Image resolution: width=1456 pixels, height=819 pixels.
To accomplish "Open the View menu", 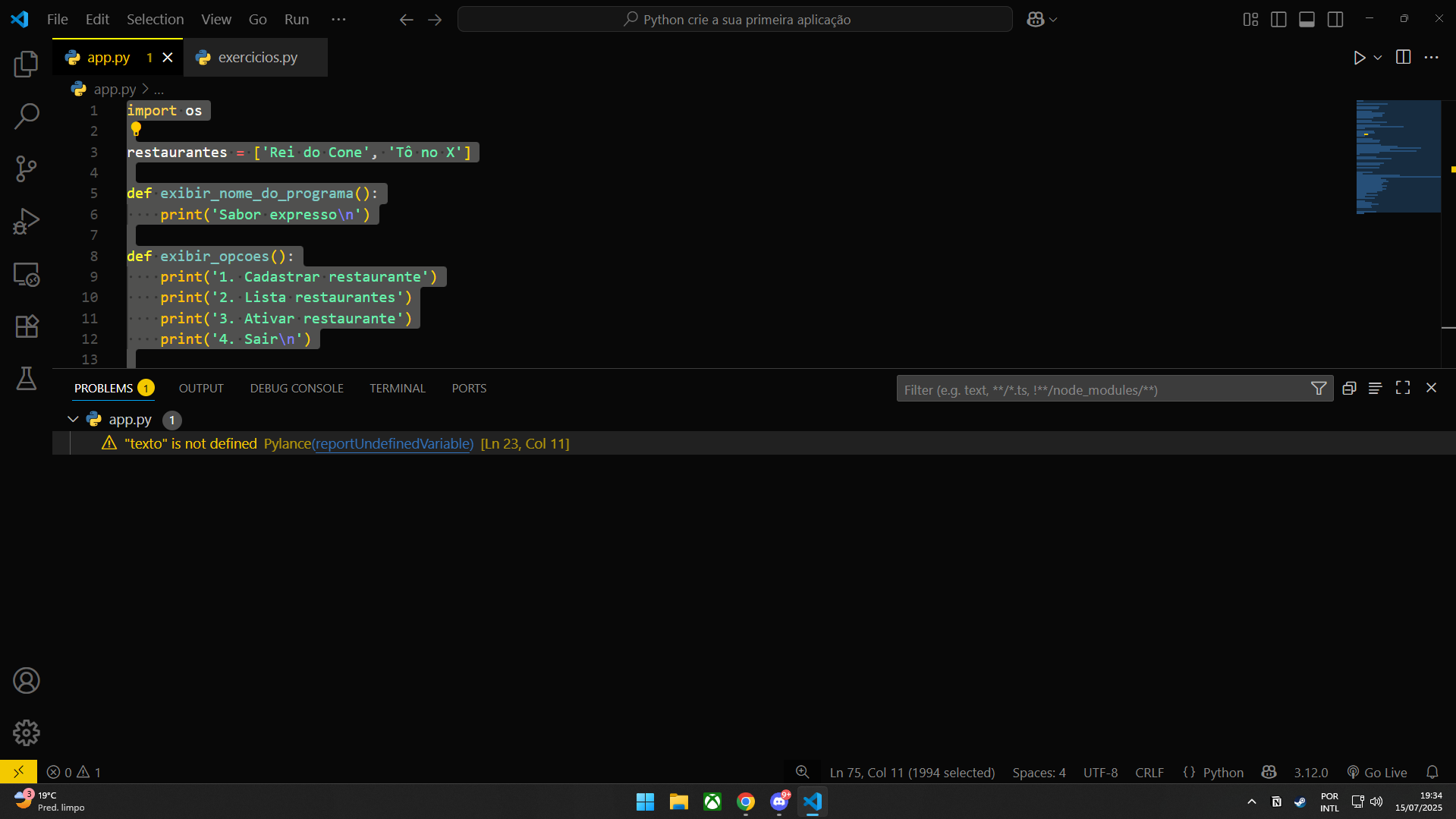I will pos(216,19).
